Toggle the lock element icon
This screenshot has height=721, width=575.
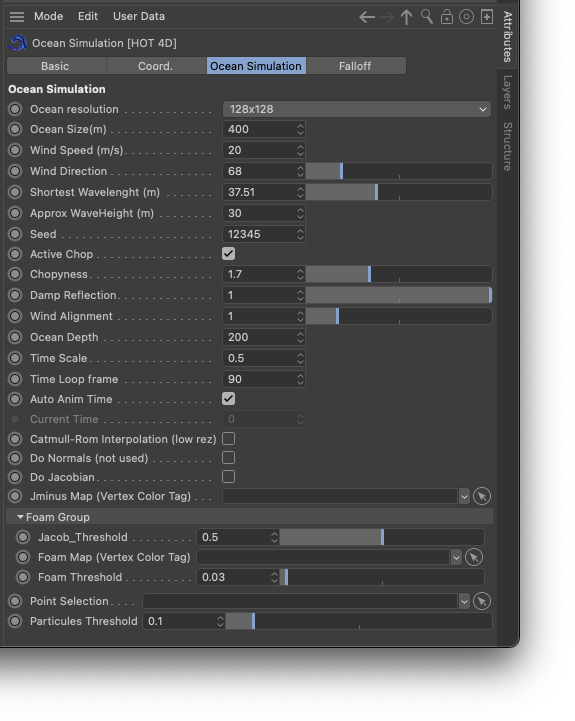pyautogui.click(x=446, y=17)
